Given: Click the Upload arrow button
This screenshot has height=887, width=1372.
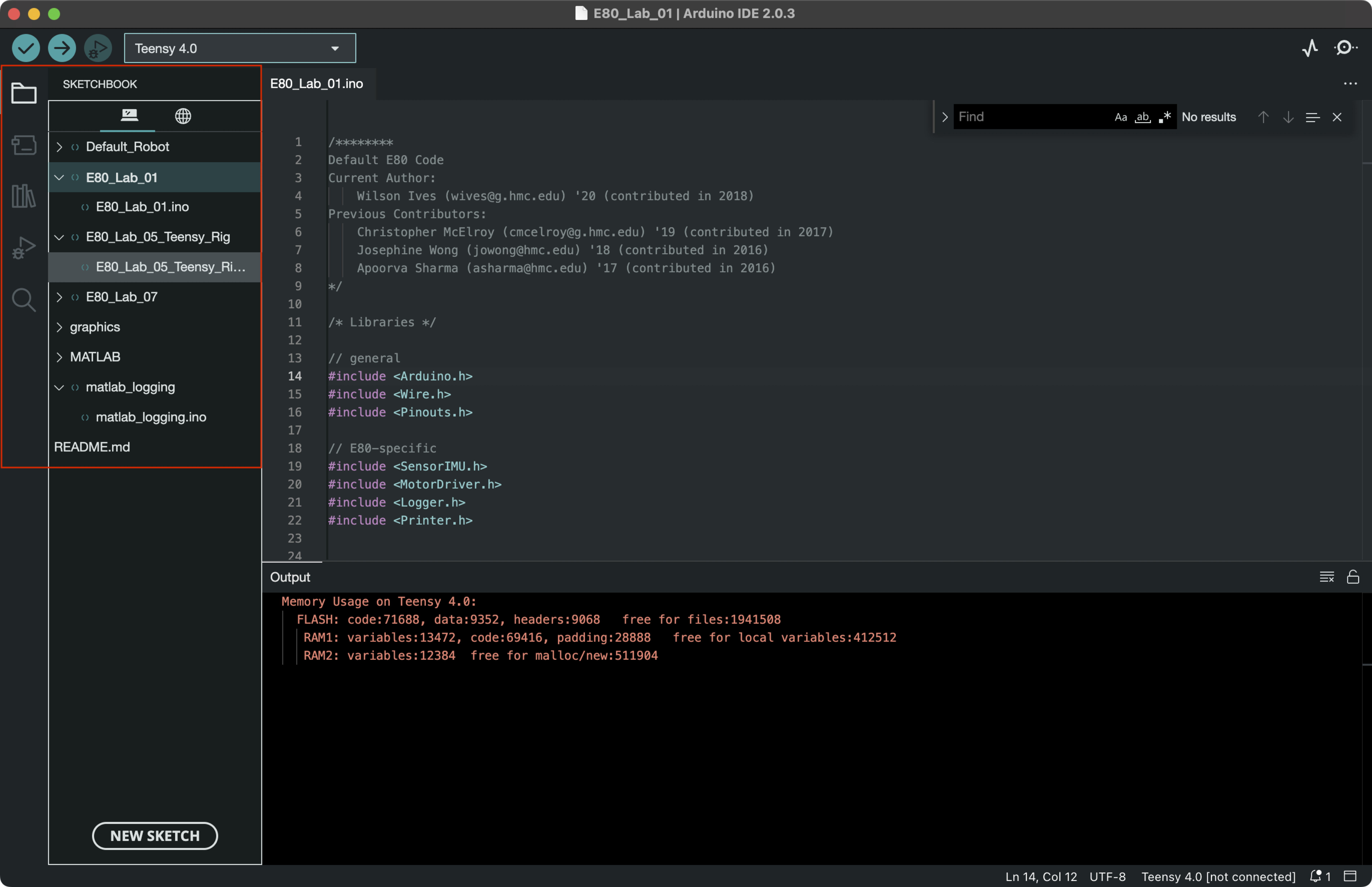Looking at the screenshot, I should [x=62, y=48].
